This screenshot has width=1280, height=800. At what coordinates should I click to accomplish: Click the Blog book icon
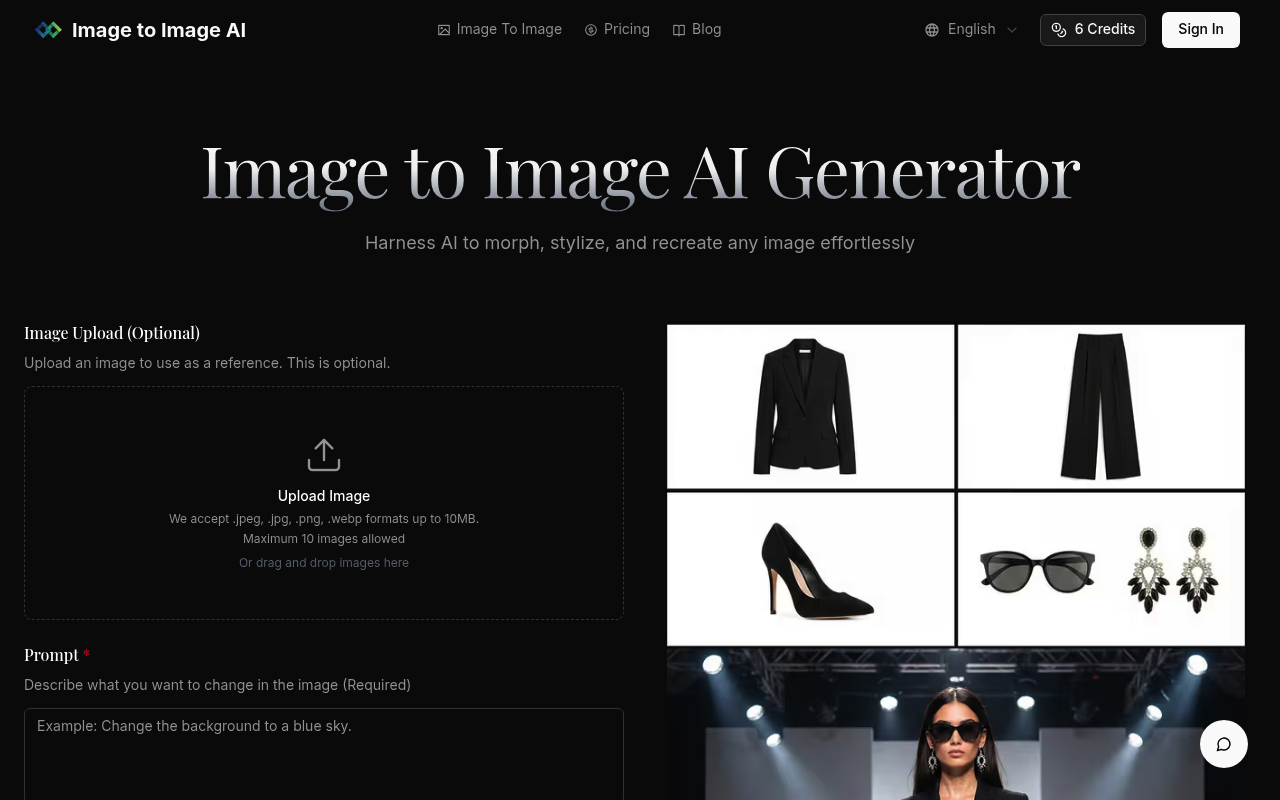tap(679, 30)
